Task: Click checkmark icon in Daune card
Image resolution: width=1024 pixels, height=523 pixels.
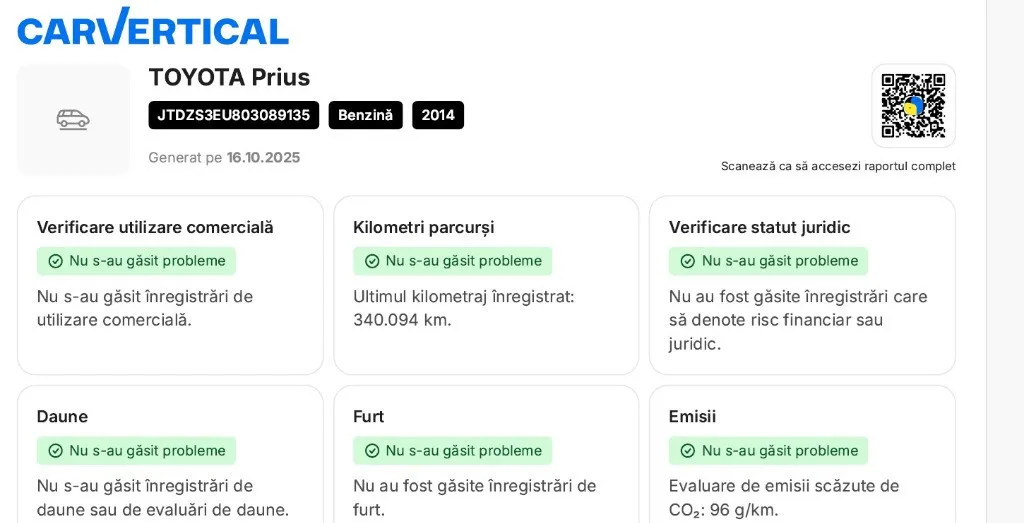Action: coord(56,451)
